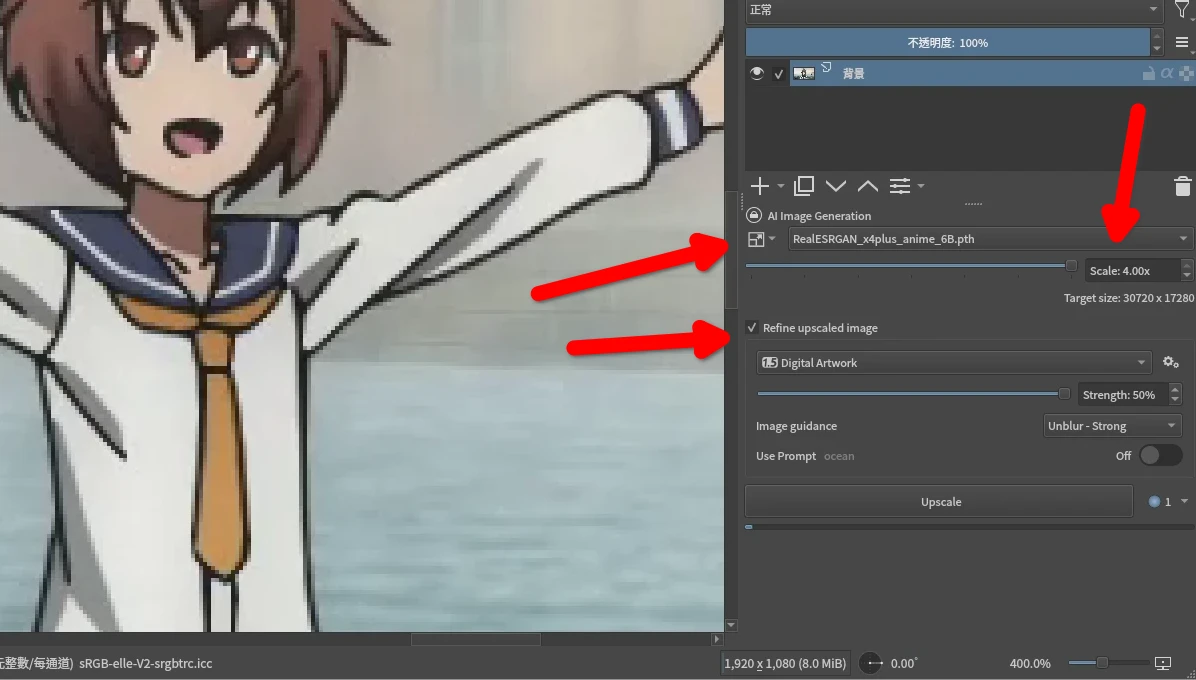Open the workspace mode selector beside model list
Screen dimensions: 1196x680
tap(760, 239)
